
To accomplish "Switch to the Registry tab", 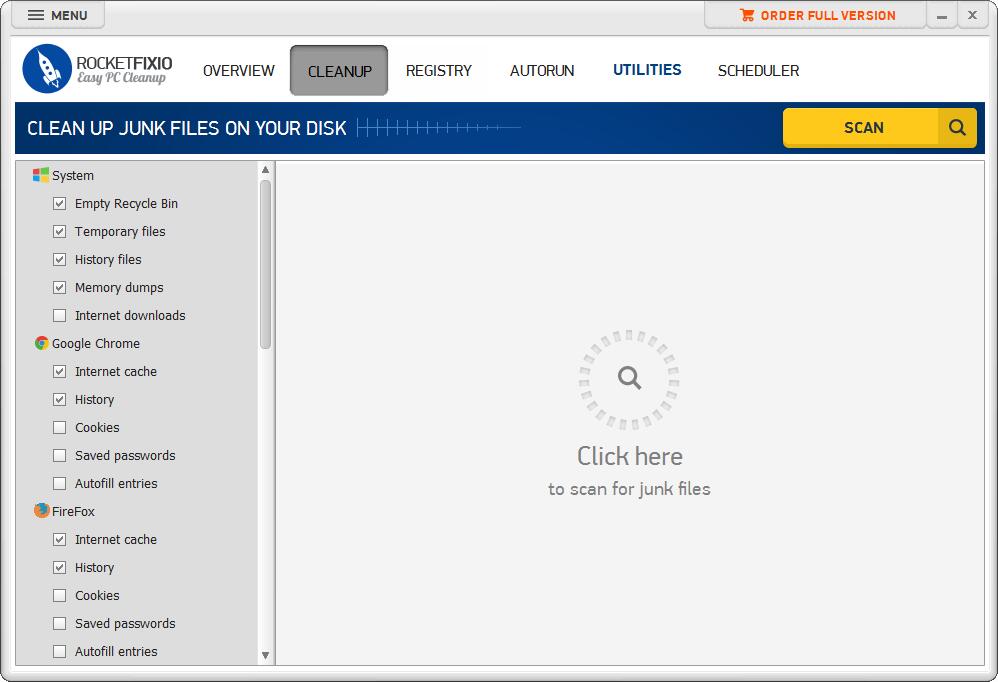I will pos(438,71).
